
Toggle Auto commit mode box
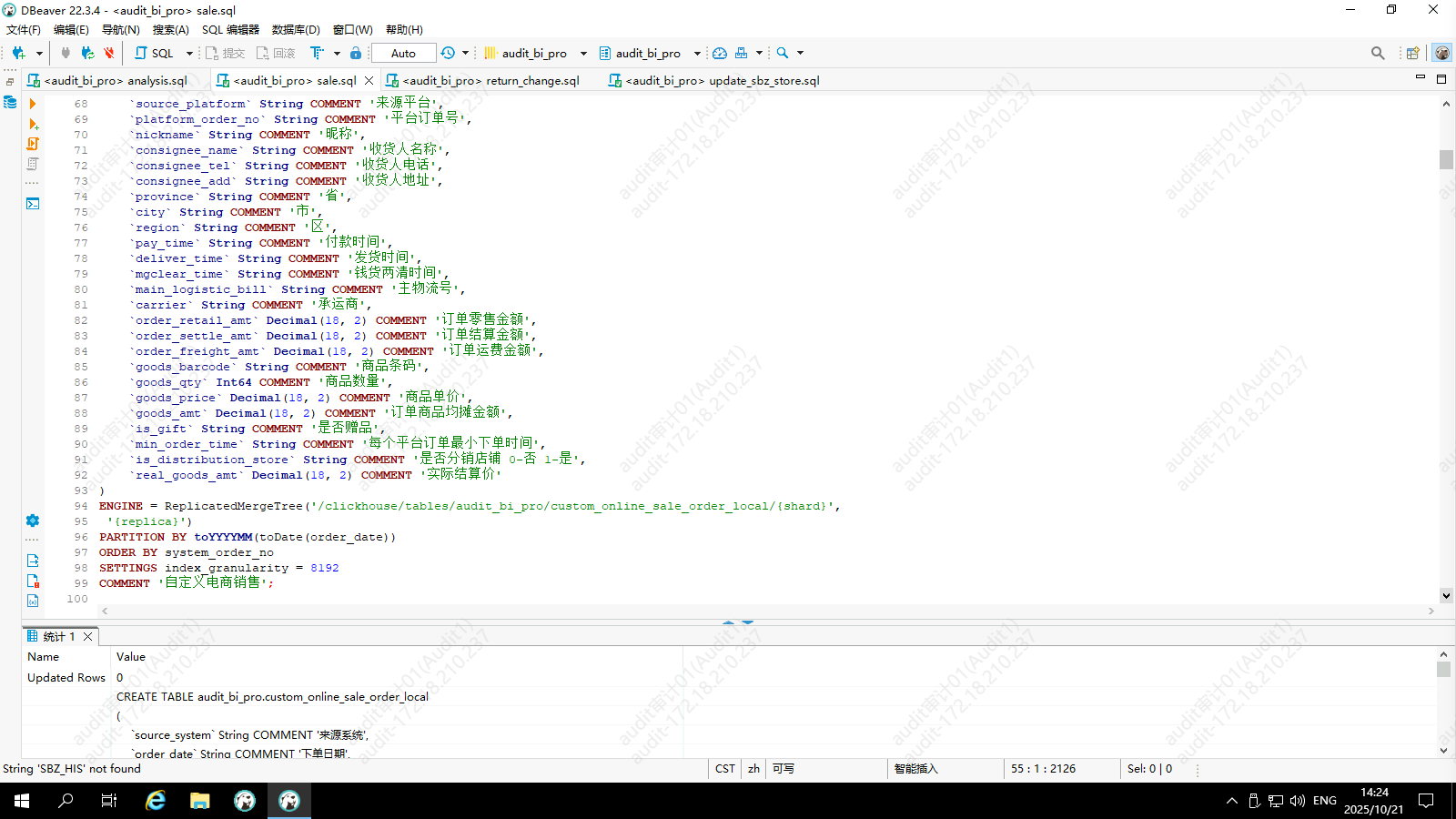tap(403, 54)
